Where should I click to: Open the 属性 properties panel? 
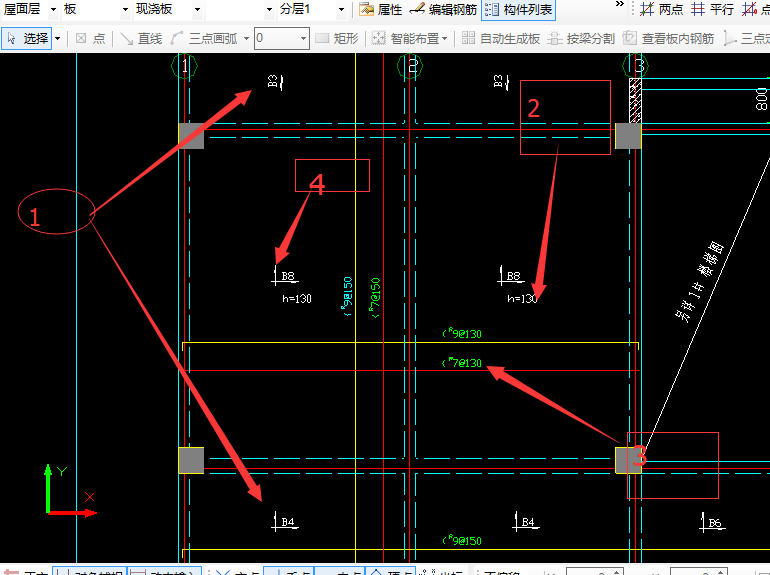pos(381,9)
